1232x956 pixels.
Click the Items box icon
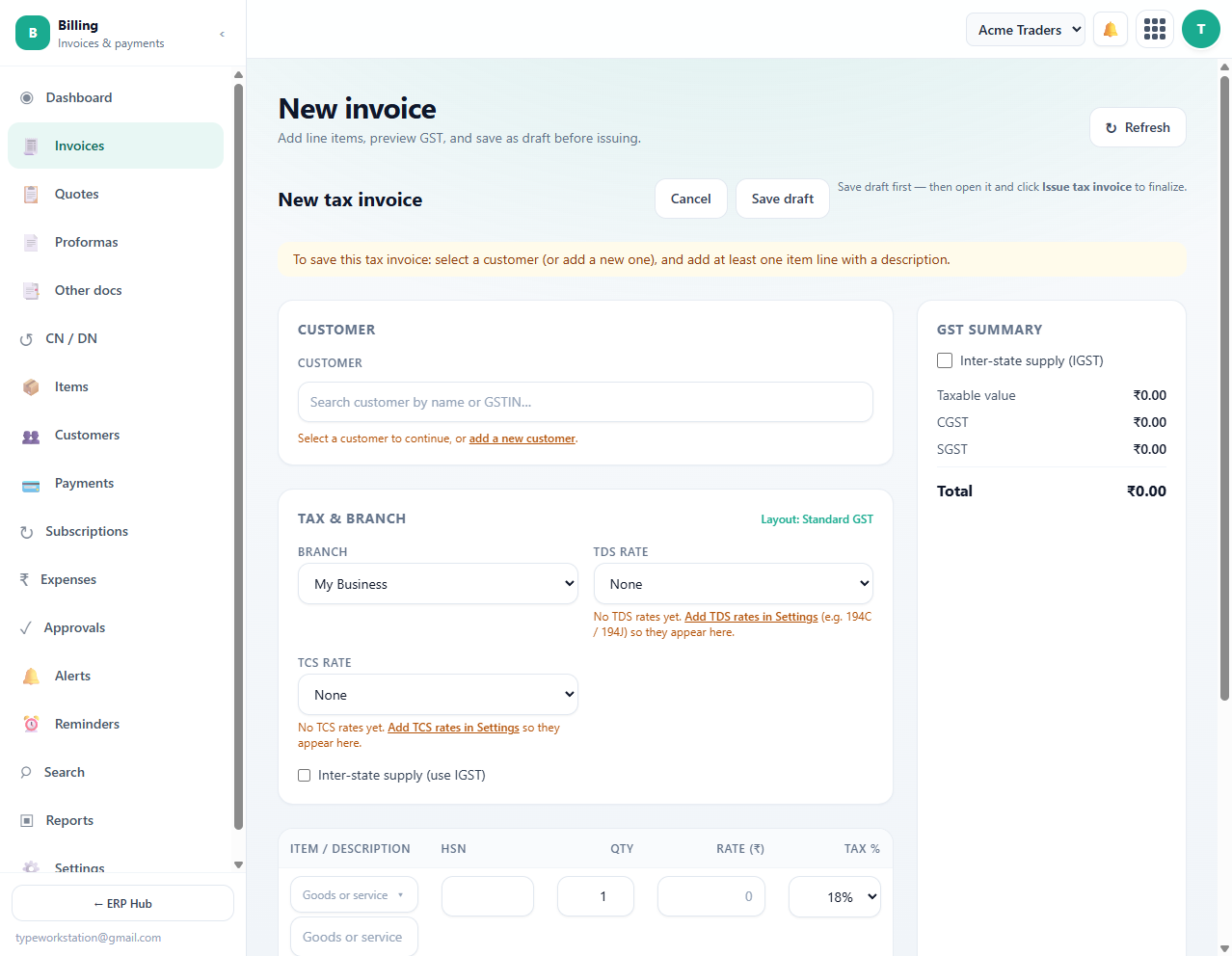[31, 387]
